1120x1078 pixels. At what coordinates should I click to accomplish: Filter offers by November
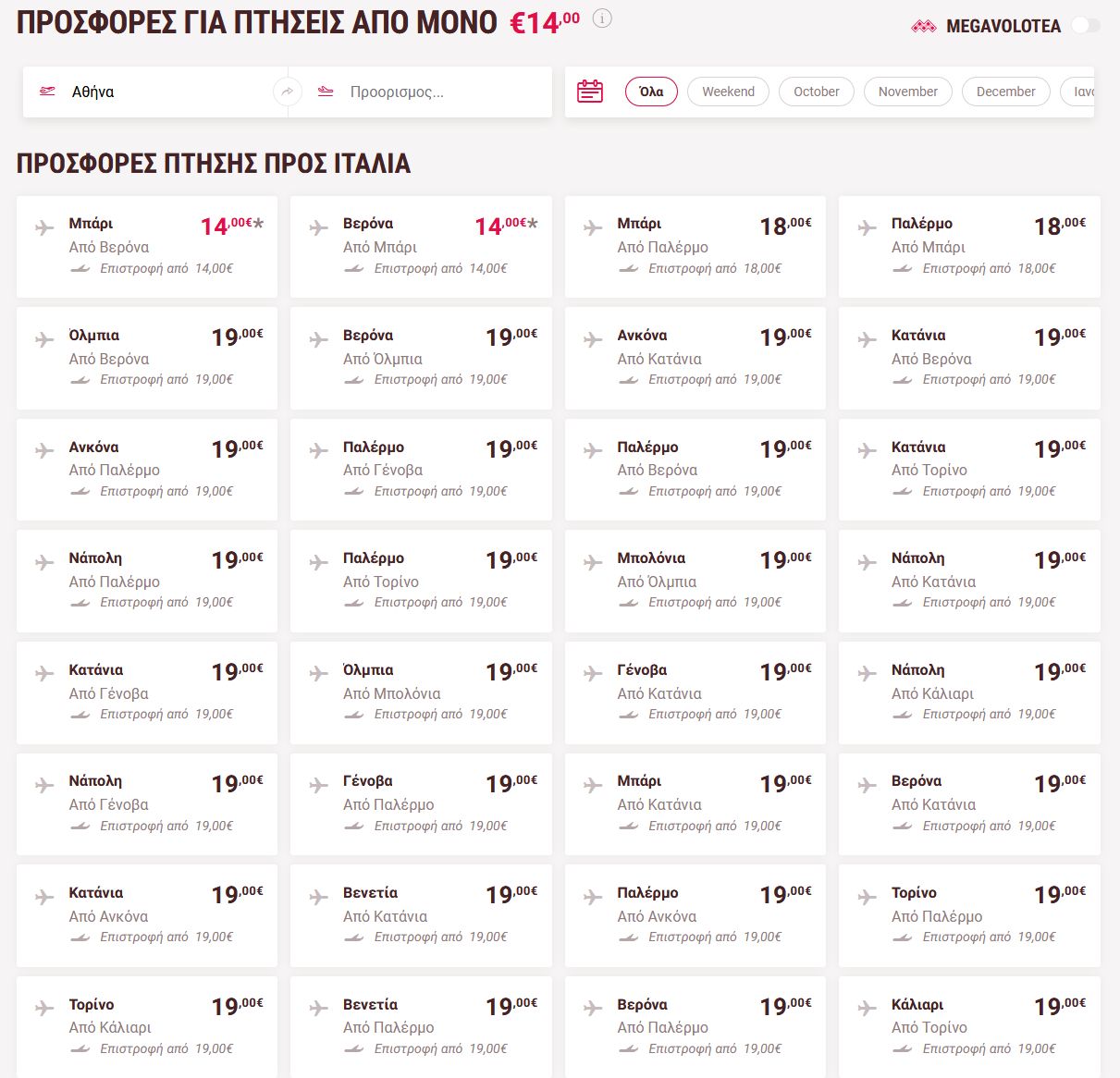[907, 92]
